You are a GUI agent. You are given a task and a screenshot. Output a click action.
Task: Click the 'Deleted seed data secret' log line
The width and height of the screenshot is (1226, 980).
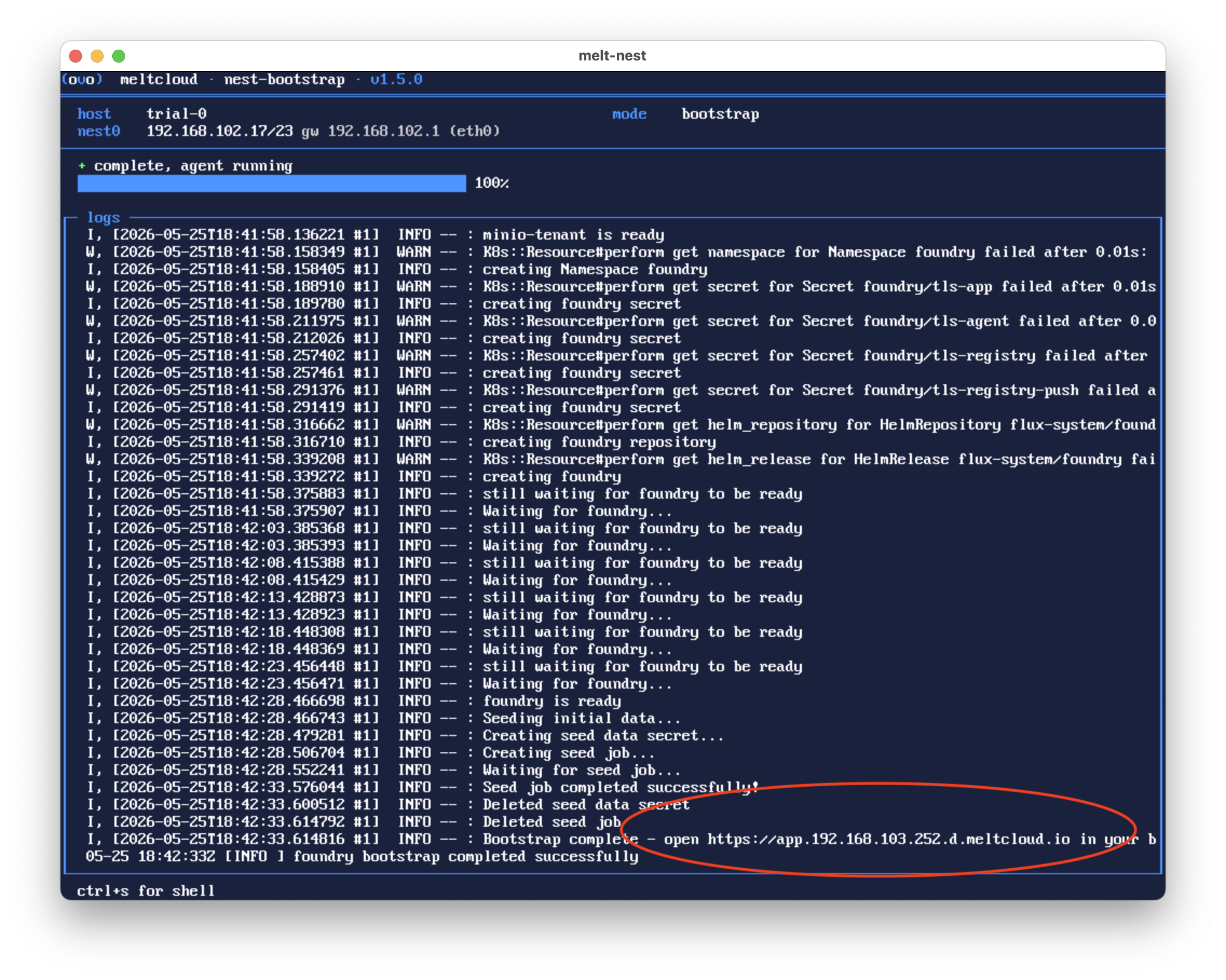click(x=388, y=804)
